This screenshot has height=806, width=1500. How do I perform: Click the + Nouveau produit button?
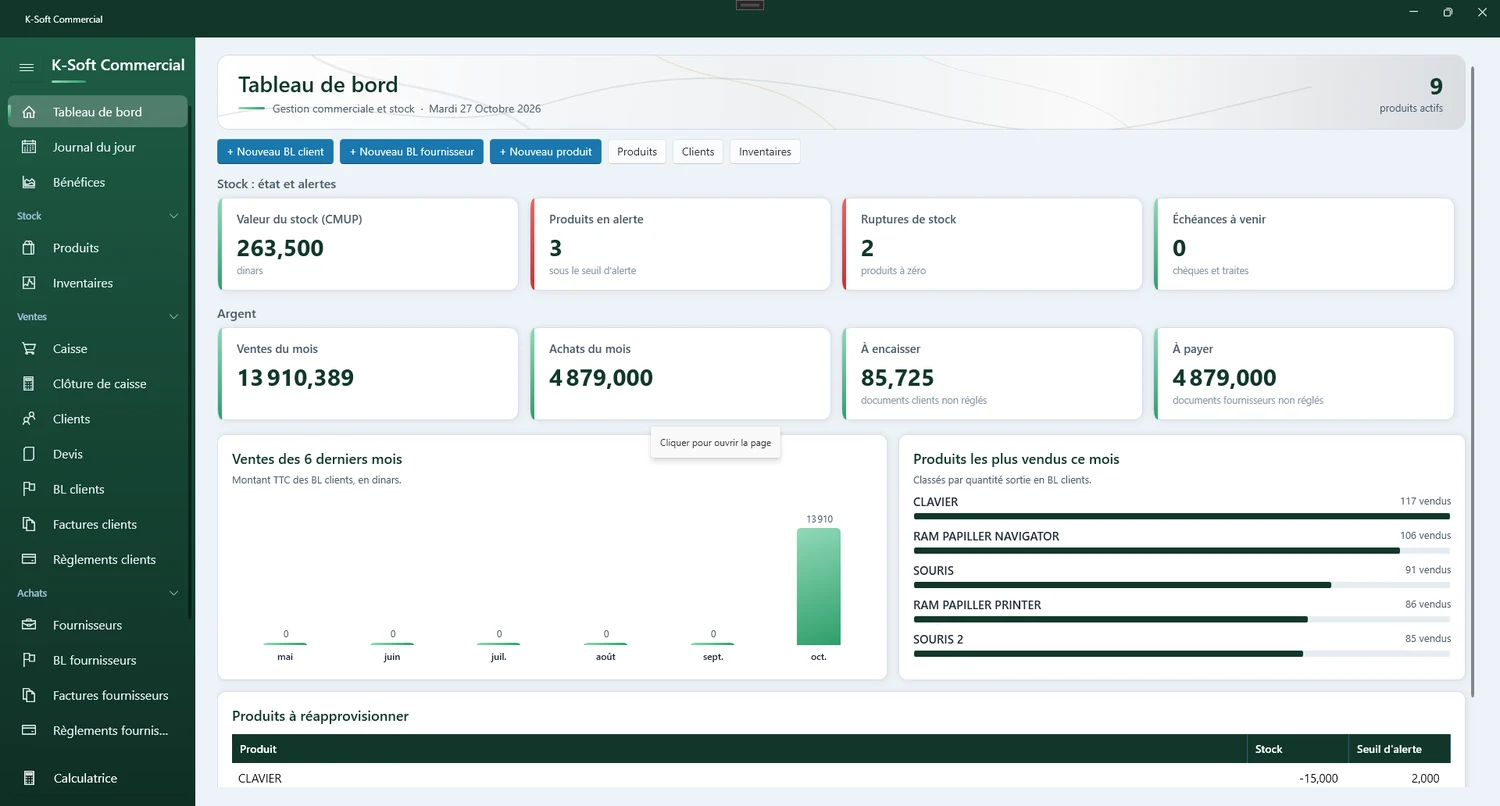[545, 152]
